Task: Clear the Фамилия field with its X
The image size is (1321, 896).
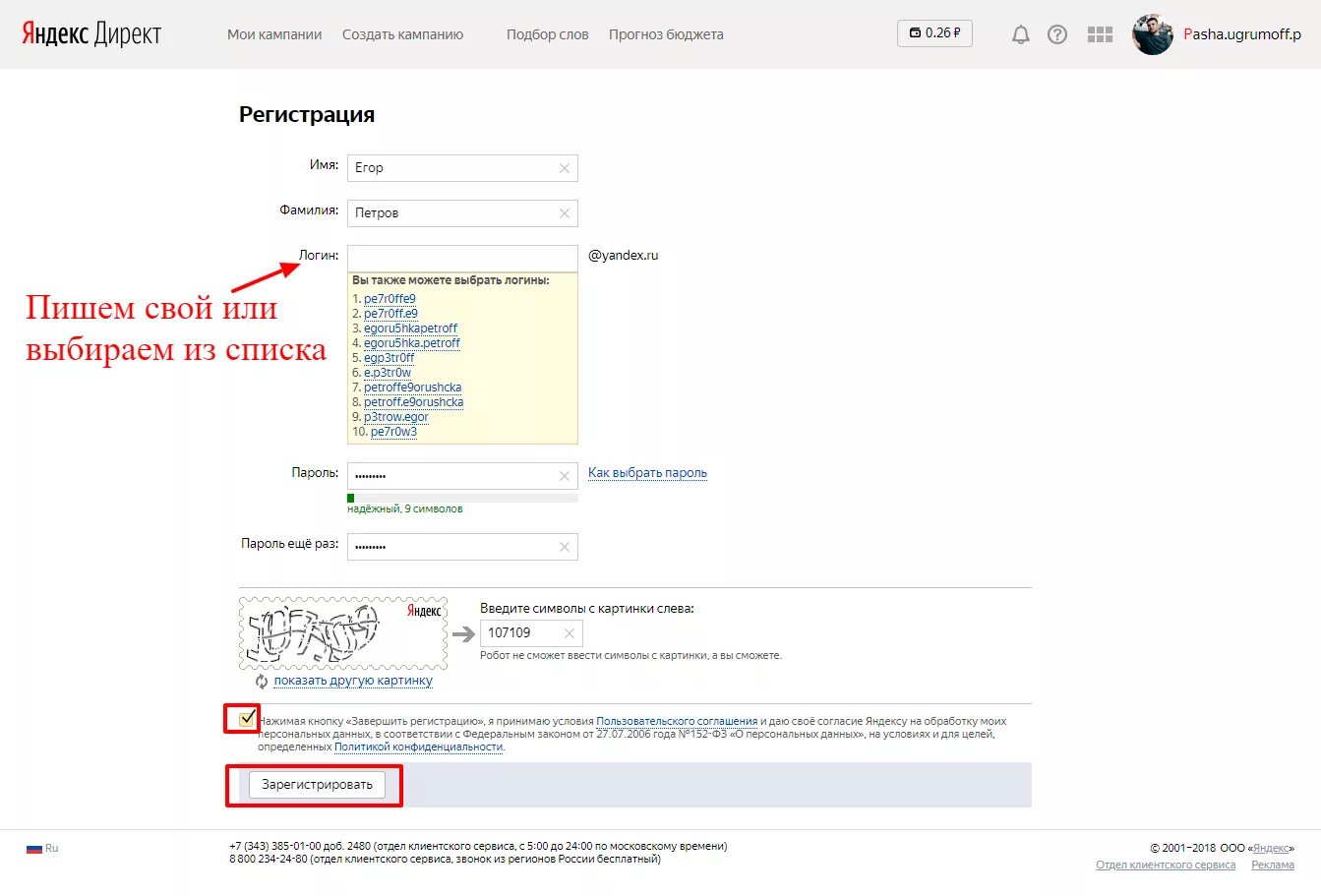Action: [565, 213]
